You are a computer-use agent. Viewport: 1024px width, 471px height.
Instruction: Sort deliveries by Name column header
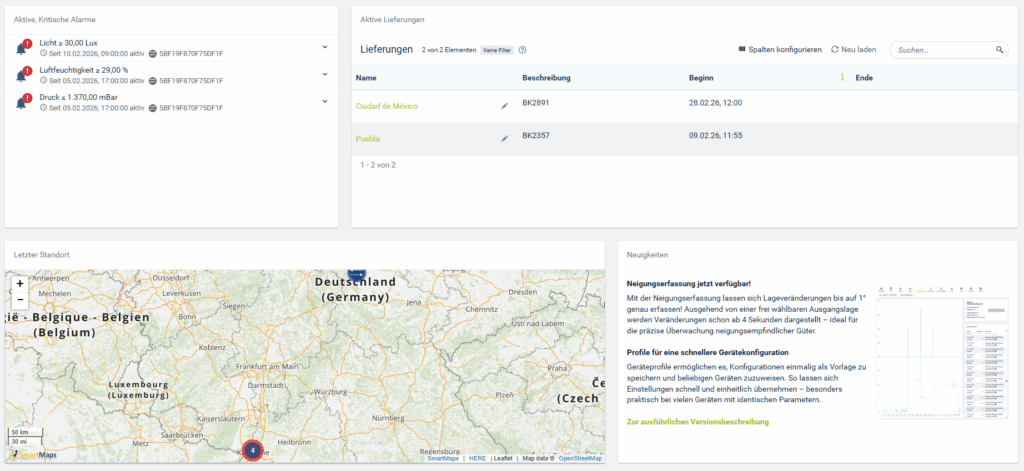(366, 77)
